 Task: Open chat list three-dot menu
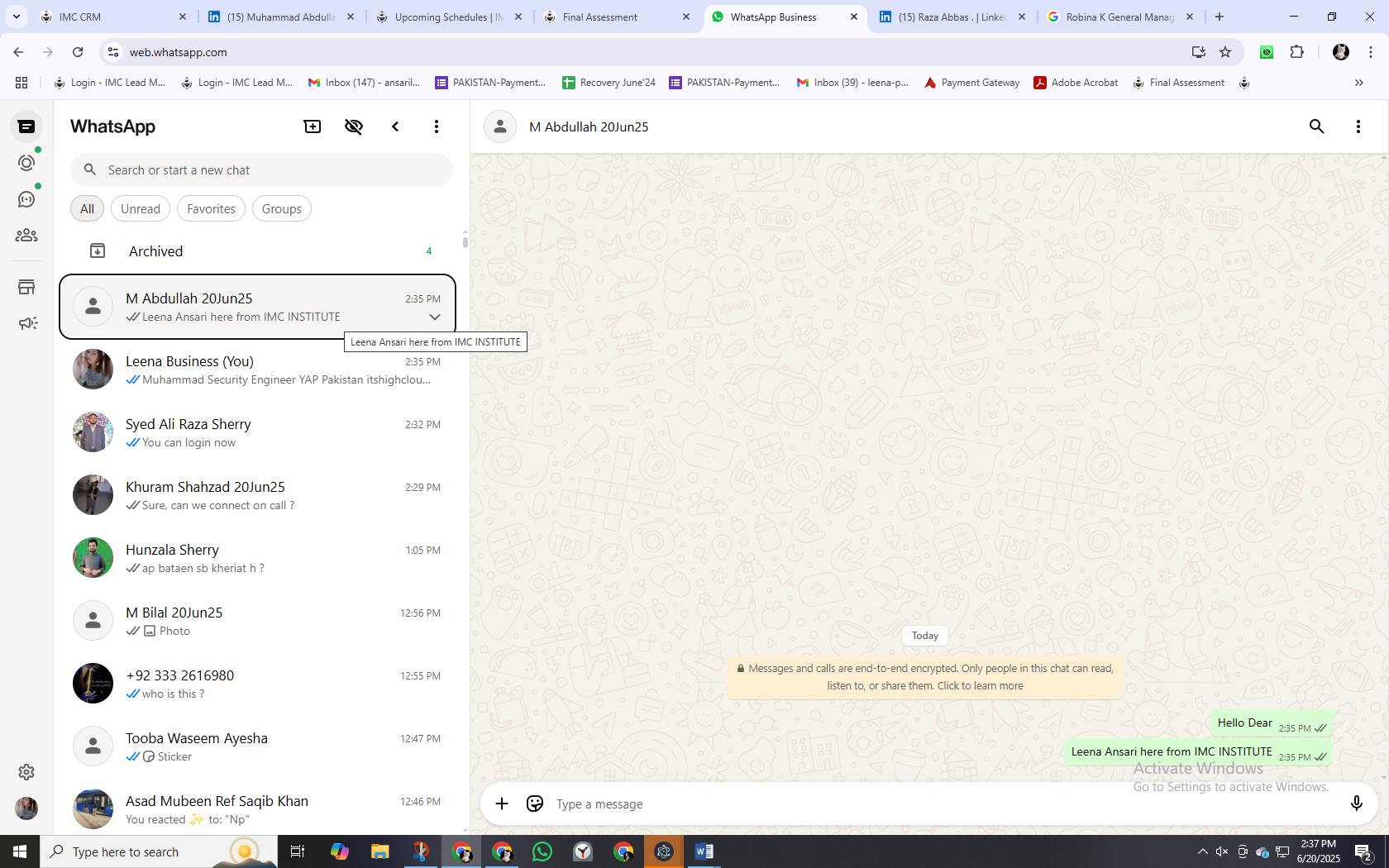pos(437,126)
